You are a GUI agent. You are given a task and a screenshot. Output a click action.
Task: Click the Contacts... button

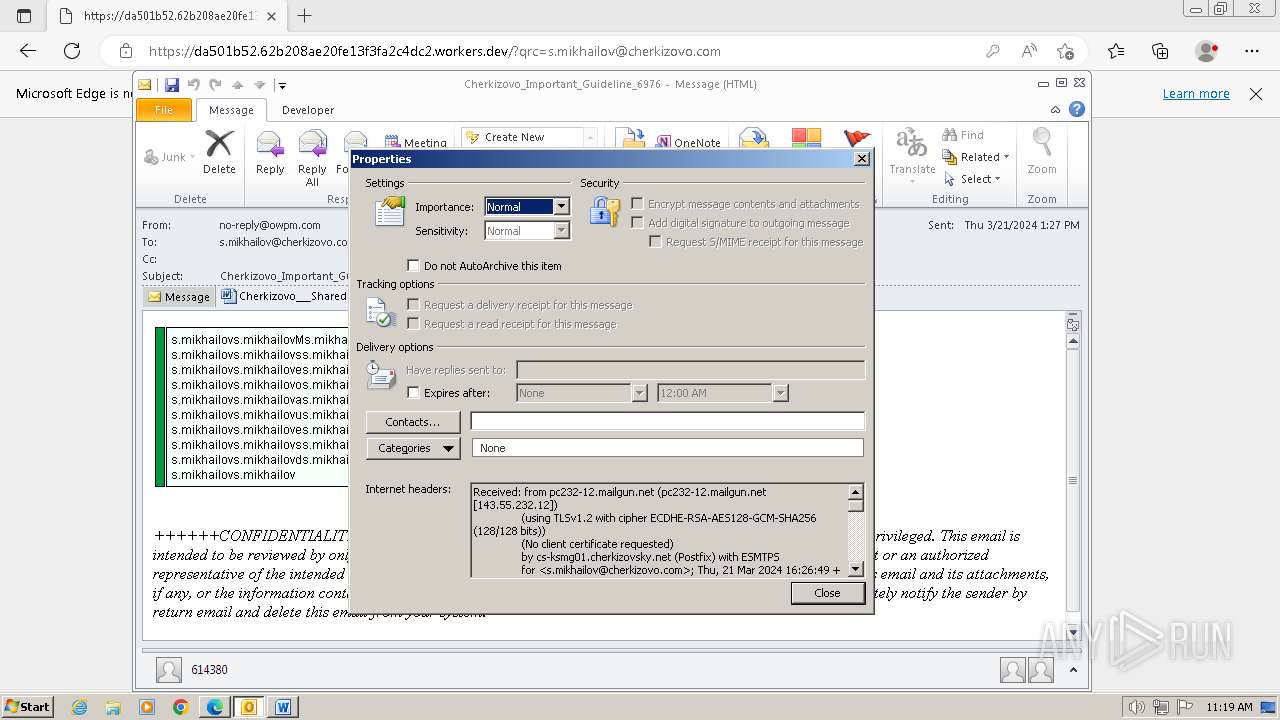(413, 422)
